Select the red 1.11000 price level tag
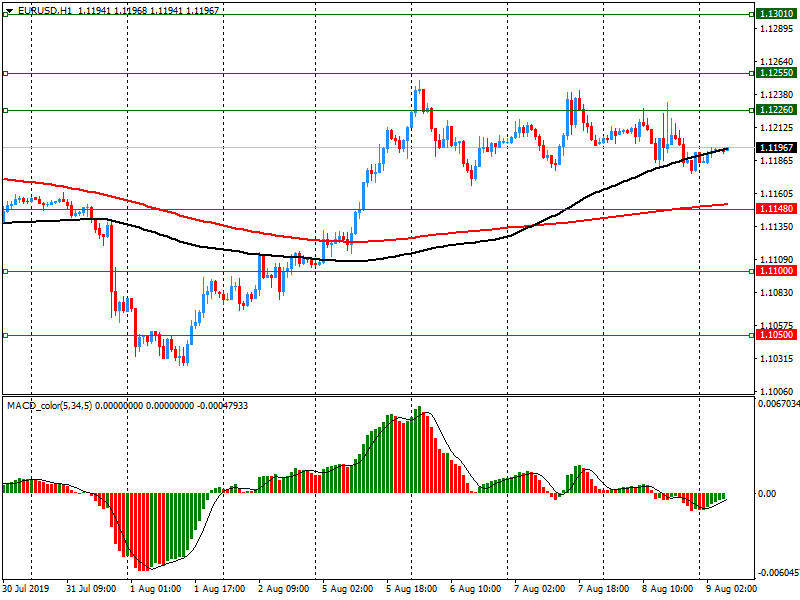 tap(777, 271)
